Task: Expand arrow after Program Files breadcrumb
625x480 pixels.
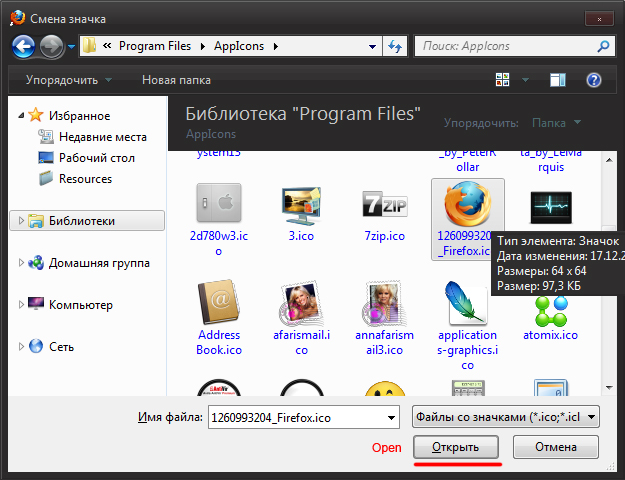Action: coord(202,47)
